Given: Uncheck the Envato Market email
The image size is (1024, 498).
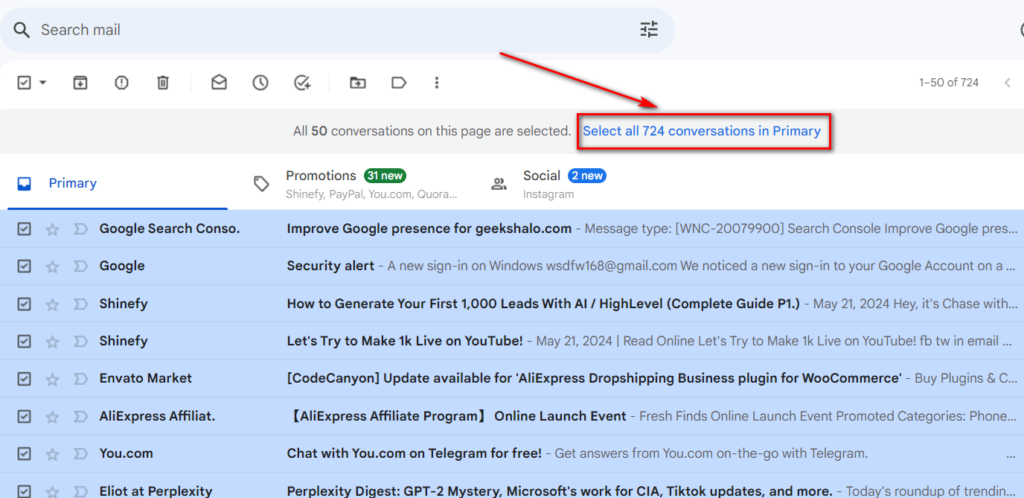Looking at the screenshot, I should click(x=24, y=378).
